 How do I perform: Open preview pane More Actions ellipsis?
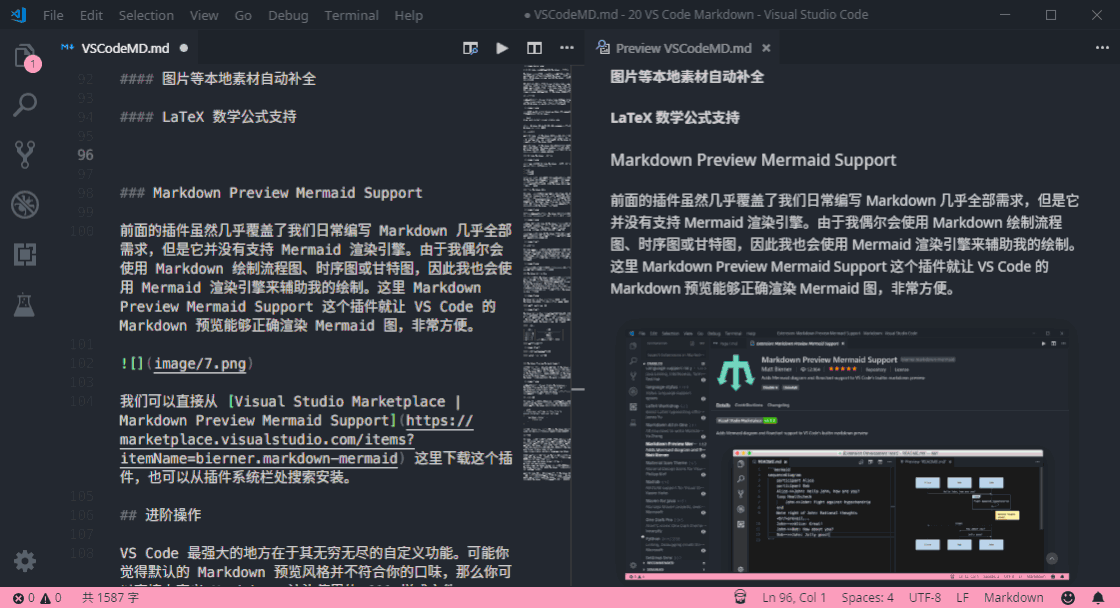pyautogui.click(x=1102, y=48)
